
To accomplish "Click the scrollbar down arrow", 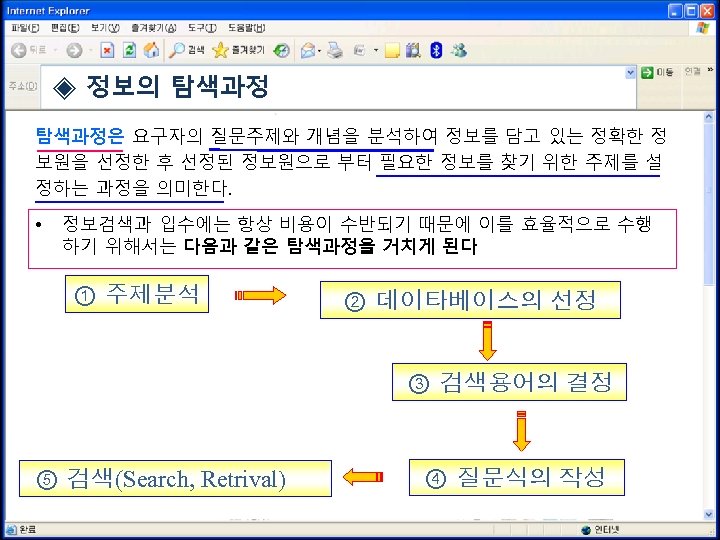I will (x=709, y=515).
